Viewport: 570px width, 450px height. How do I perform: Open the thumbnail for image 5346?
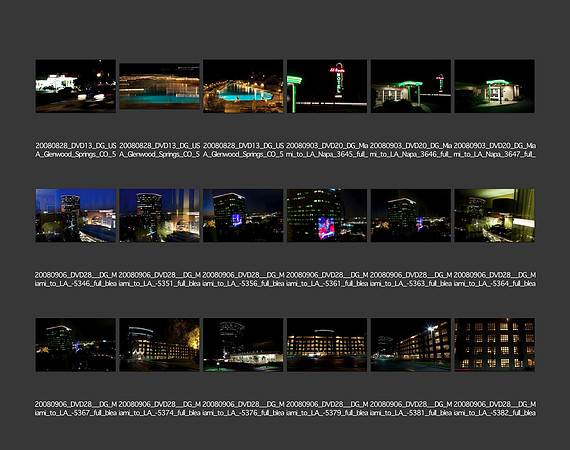pos(76,216)
